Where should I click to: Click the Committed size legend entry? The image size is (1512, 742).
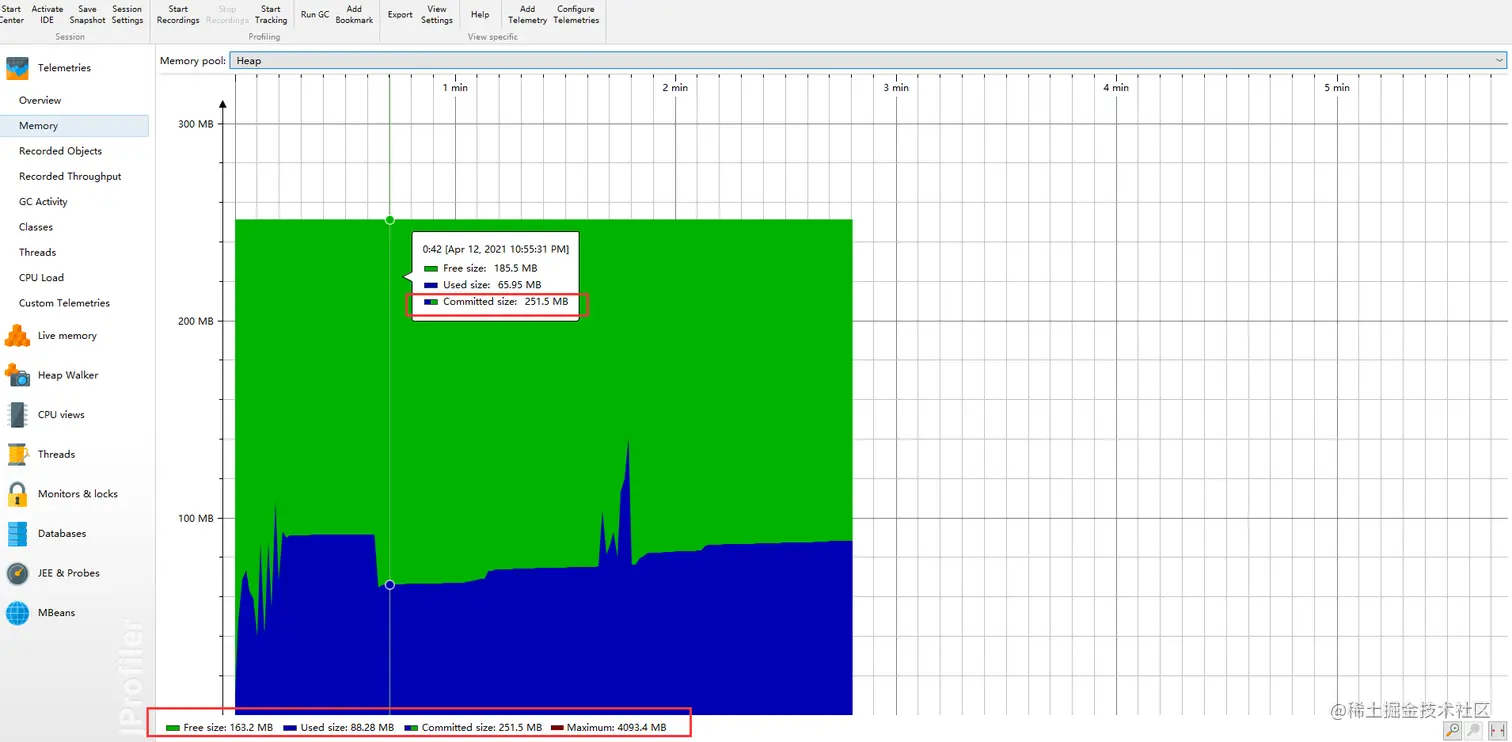[x=473, y=727]
